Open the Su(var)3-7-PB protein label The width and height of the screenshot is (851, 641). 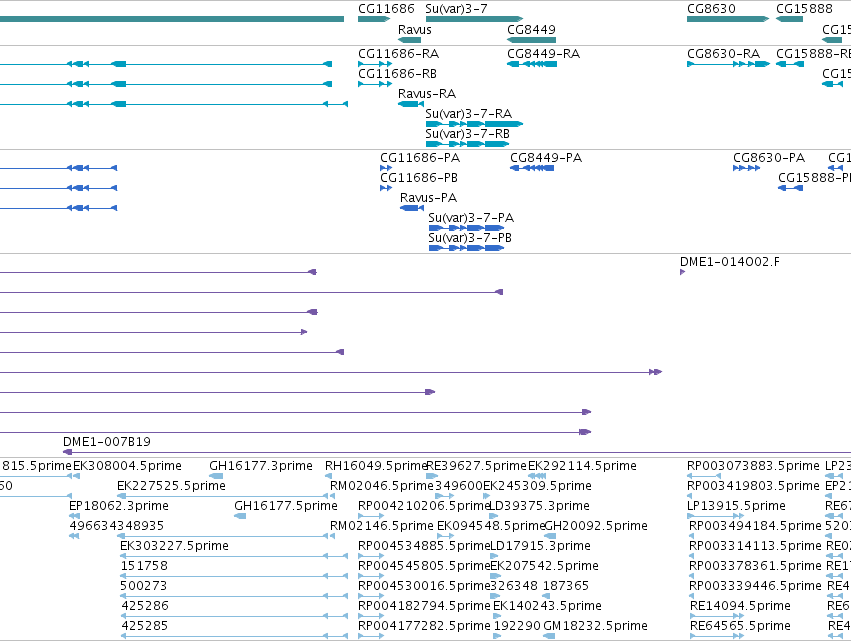(469, 238)
